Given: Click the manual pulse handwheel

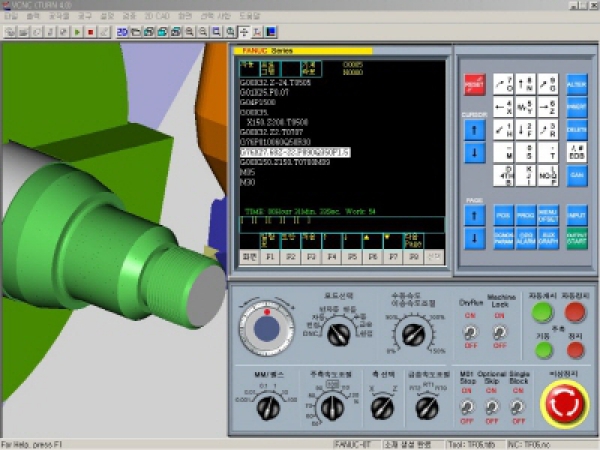Looking at the screenshot, I should tap(267, 329).
